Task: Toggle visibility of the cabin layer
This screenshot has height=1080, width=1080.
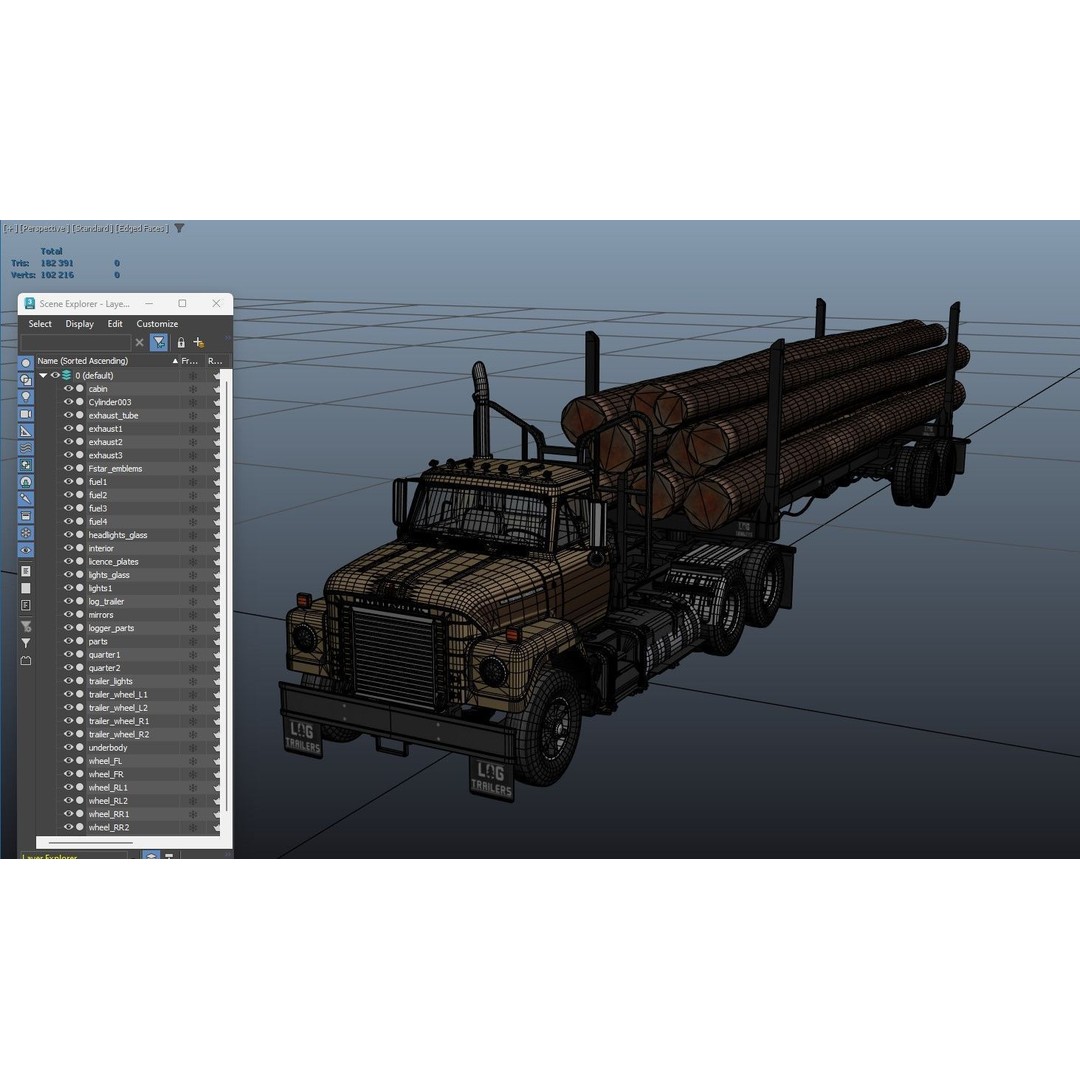Action: [68, 389]
